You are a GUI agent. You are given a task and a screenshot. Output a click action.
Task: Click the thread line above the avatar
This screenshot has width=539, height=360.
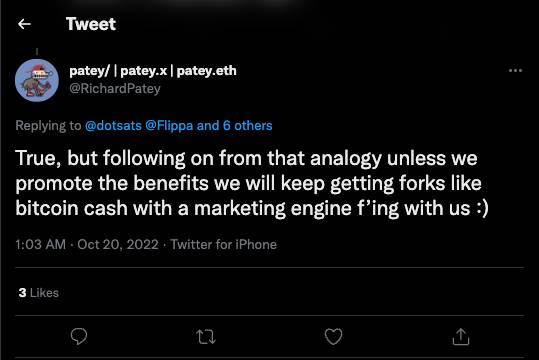[37, 52]
